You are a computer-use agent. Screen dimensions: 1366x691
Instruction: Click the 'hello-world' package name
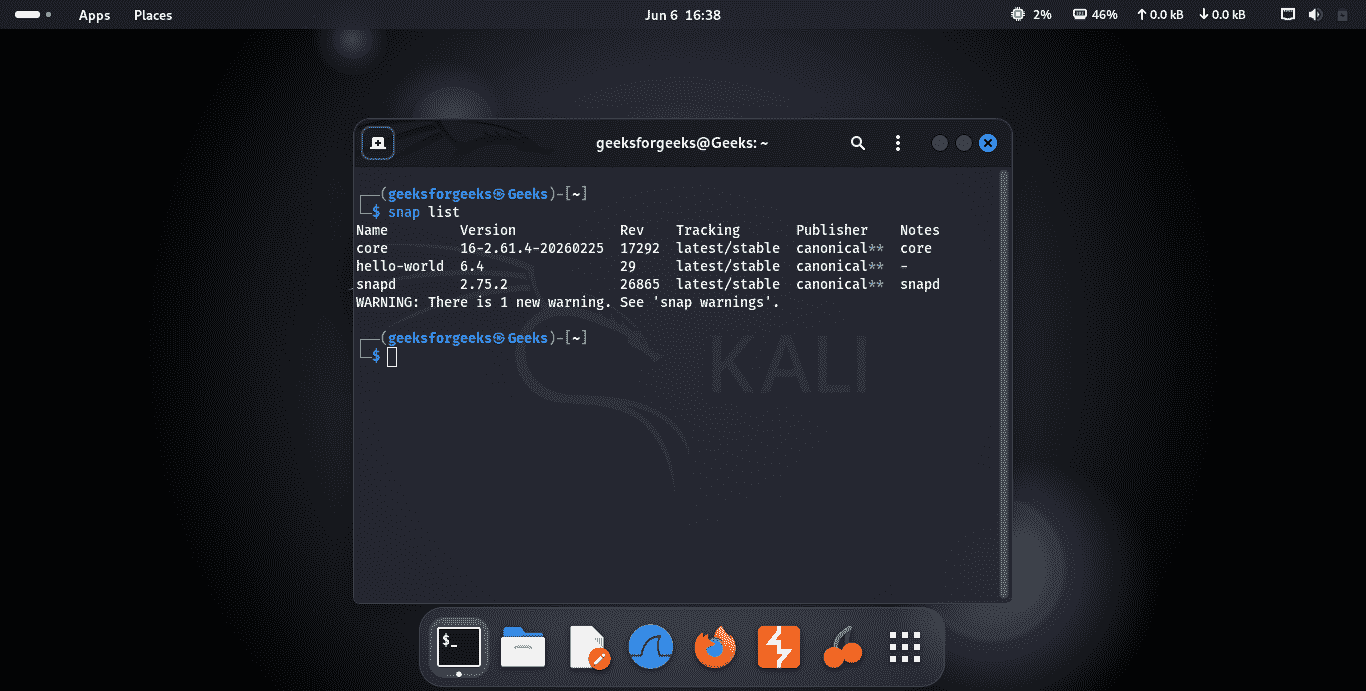coord(400,266)
